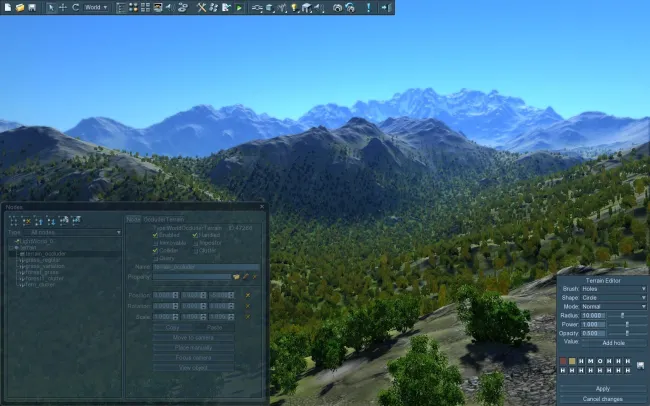
Task: Activate the move translator tool
Action: [x=63, y=7]
